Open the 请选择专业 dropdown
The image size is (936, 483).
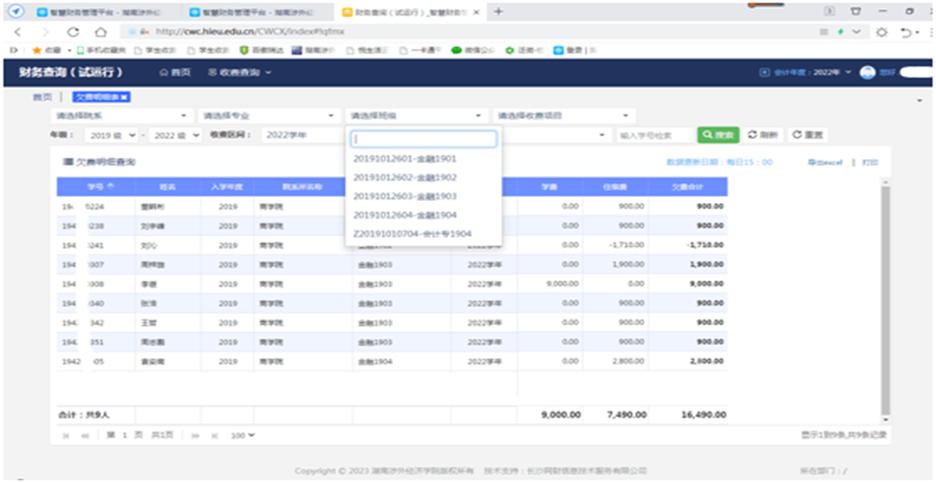(268, 115)
